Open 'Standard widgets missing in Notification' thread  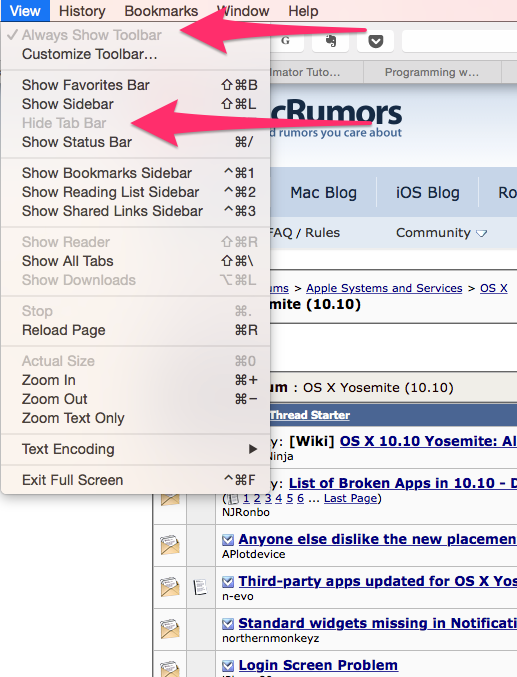377,623
